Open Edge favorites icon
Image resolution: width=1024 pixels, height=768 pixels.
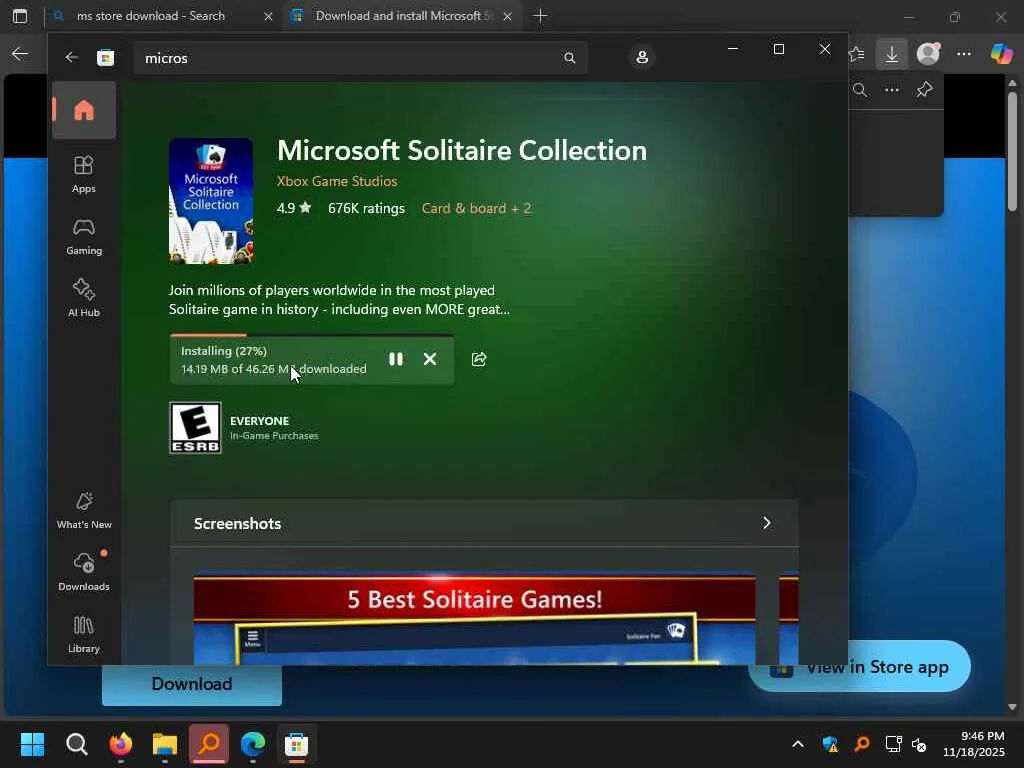pyautogui.click(x=857, y=54)
